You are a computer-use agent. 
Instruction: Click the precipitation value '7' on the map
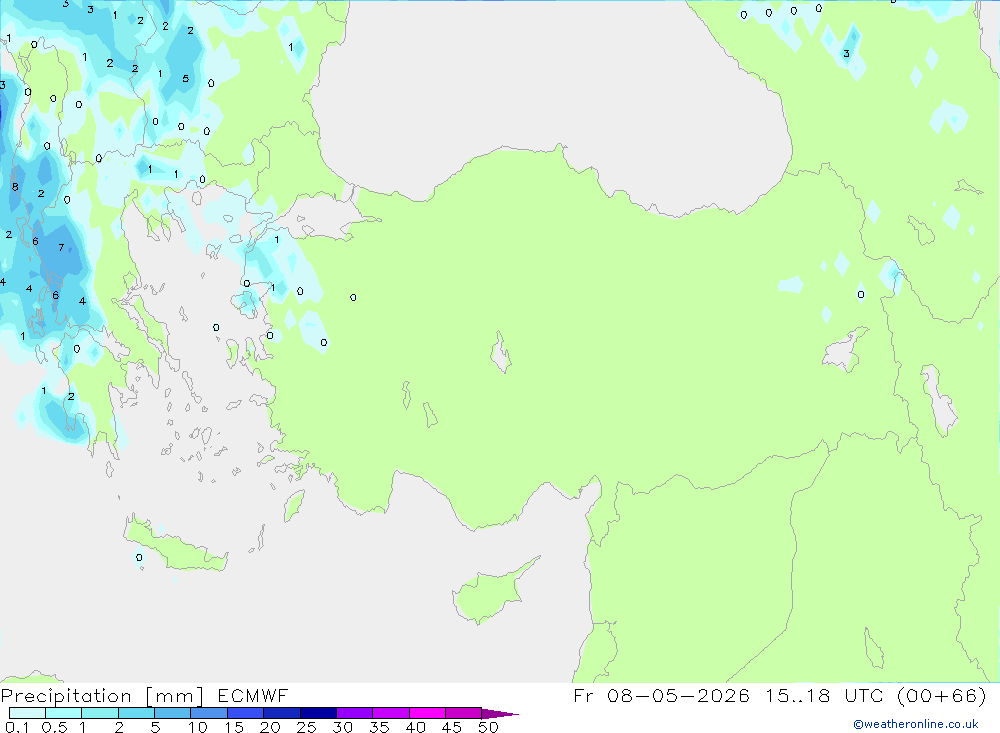(x=61, y=247)
